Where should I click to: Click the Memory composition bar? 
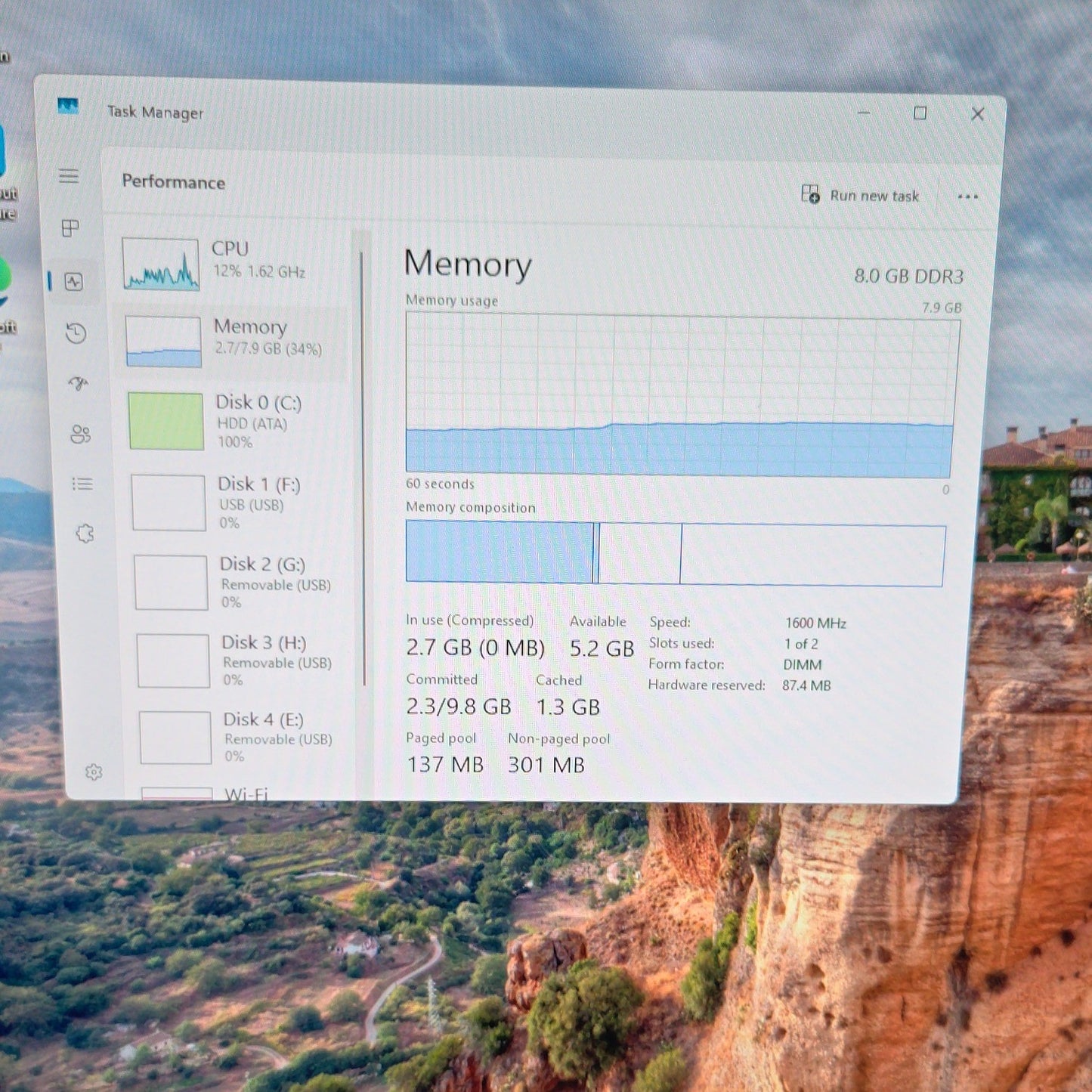(676, 553)
